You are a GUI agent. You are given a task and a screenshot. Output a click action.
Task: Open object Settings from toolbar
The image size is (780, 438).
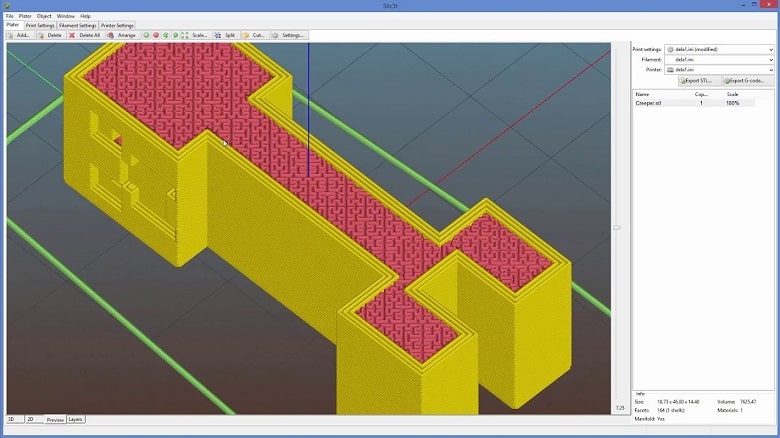289,35
